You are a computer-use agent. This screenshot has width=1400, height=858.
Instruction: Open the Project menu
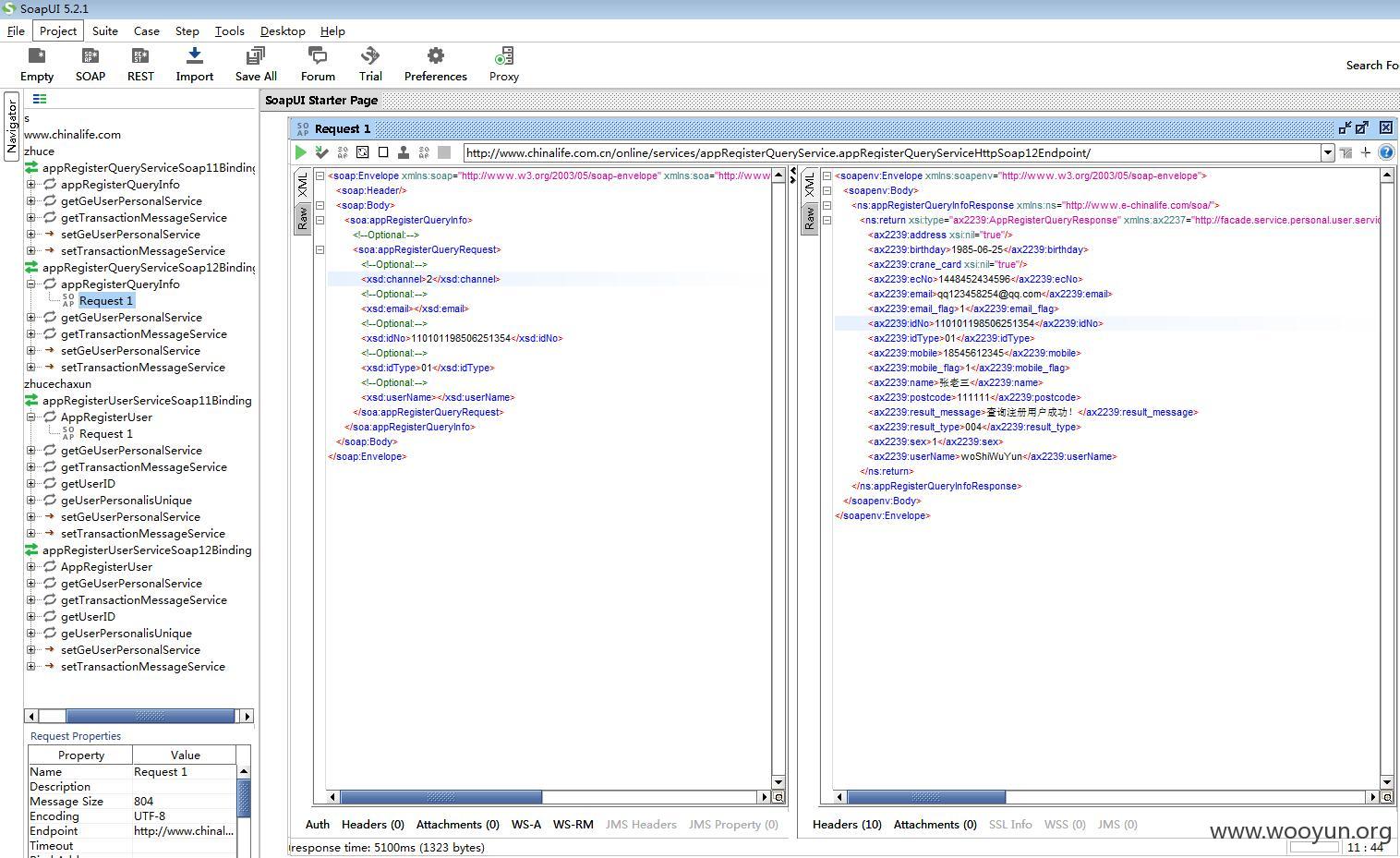tap(57, 30)
